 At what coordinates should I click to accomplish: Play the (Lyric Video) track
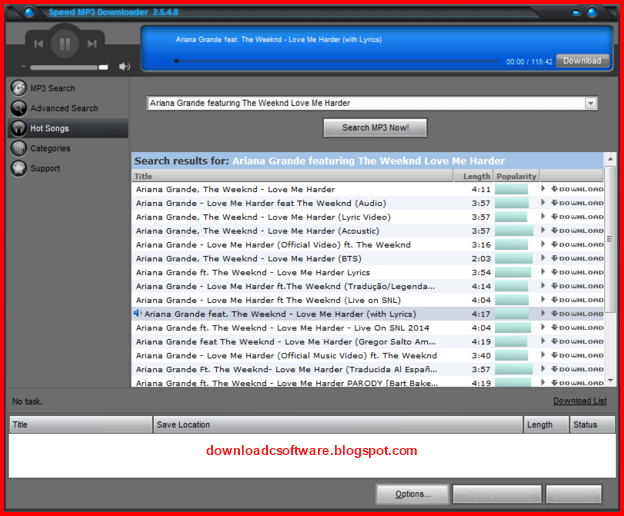[x=543, y=217]
